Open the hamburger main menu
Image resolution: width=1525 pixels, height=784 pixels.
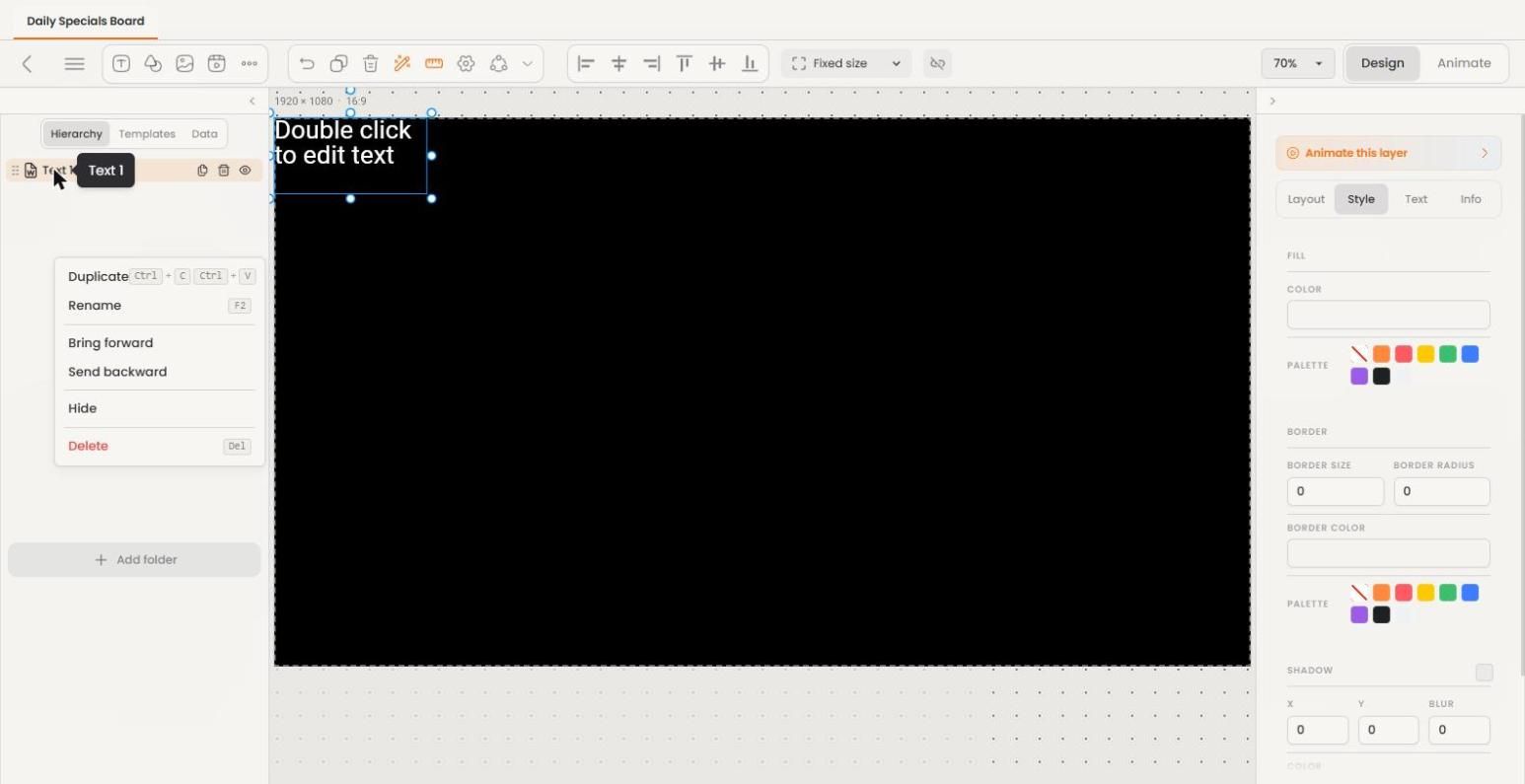(74, 64)
